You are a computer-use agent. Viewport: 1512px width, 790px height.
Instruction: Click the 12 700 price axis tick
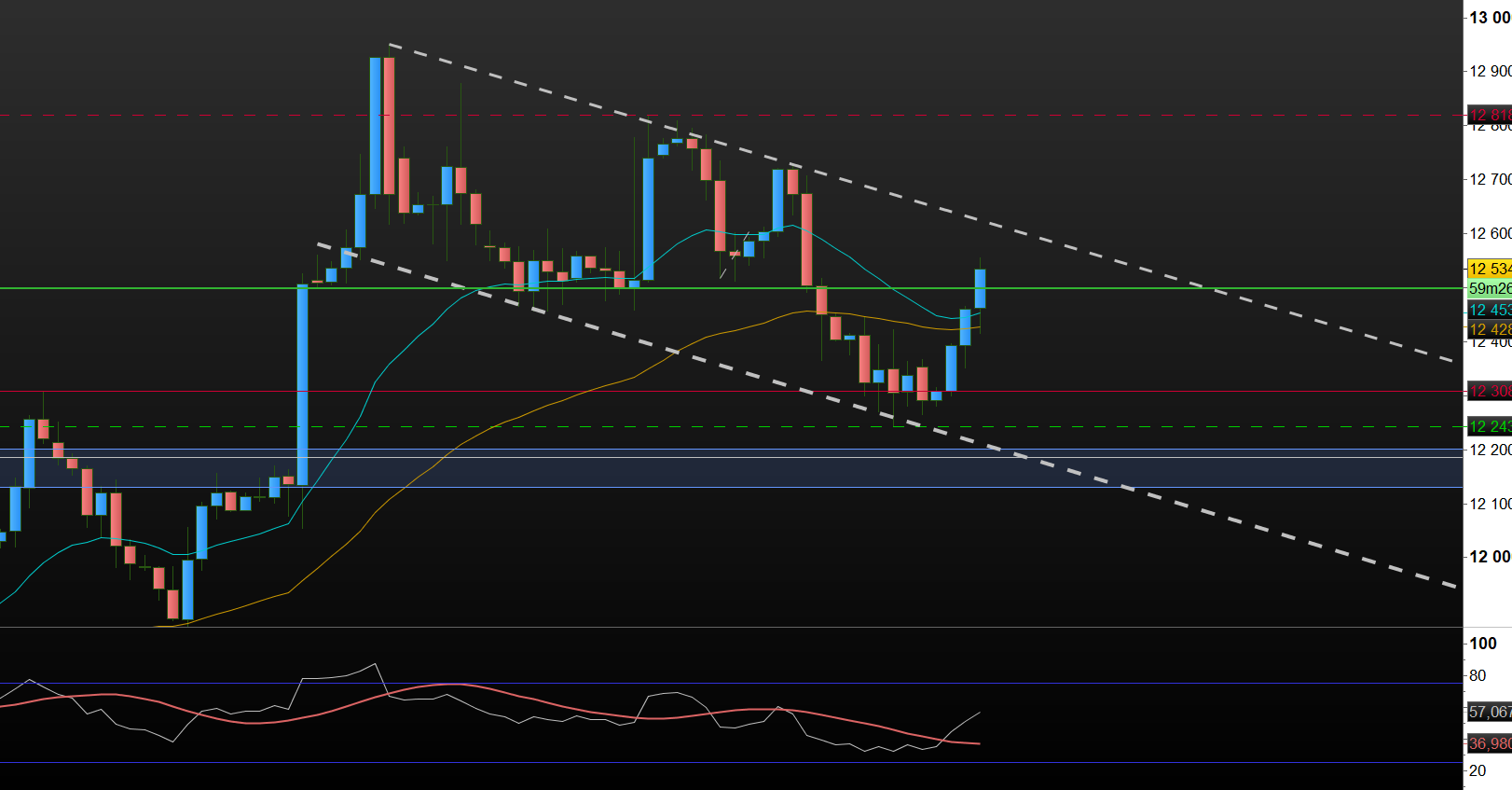pos(1491,179)
